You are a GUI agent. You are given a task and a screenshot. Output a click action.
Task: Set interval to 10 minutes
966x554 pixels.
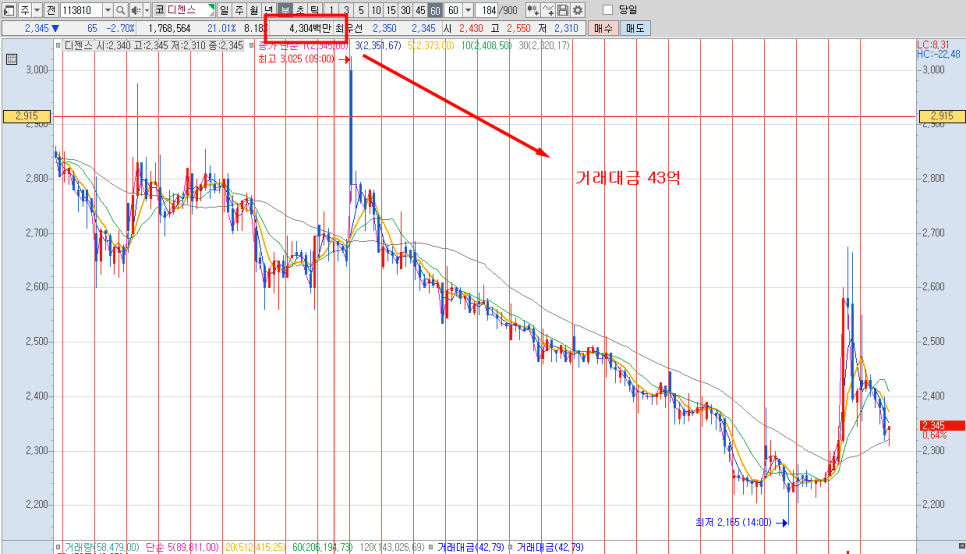(x=376, y=10)
